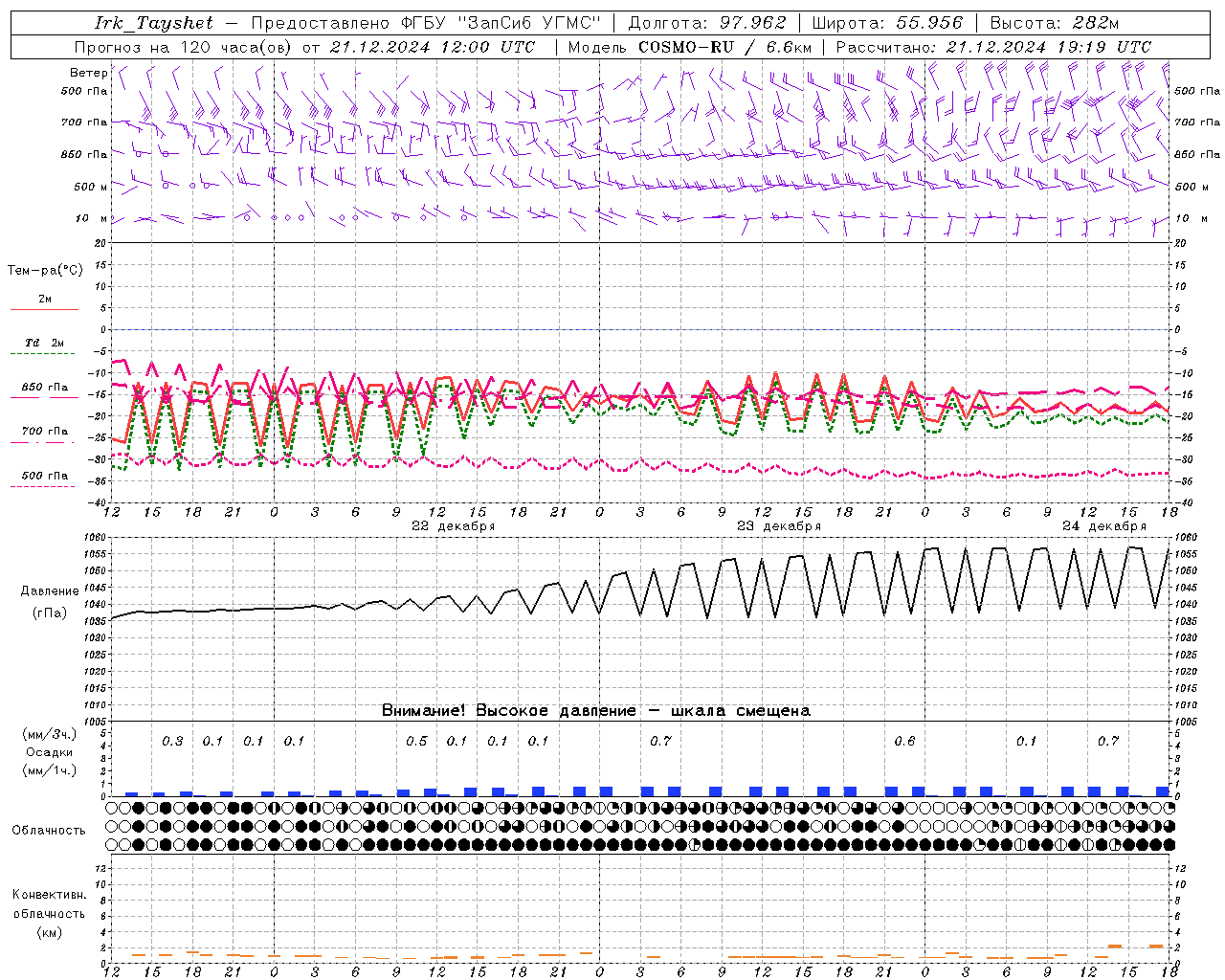Click the elevation value Высота: 282м
Image resolution: width=1225 pixels, height=980 pixels.
point(1055,23)
